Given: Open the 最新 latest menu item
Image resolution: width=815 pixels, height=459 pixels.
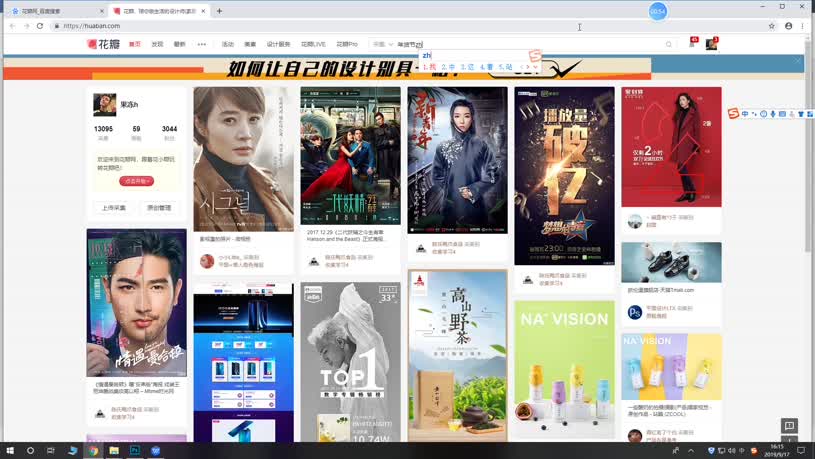Looking at the screenshot, I should pyautogui.click(x=179, y=44).
